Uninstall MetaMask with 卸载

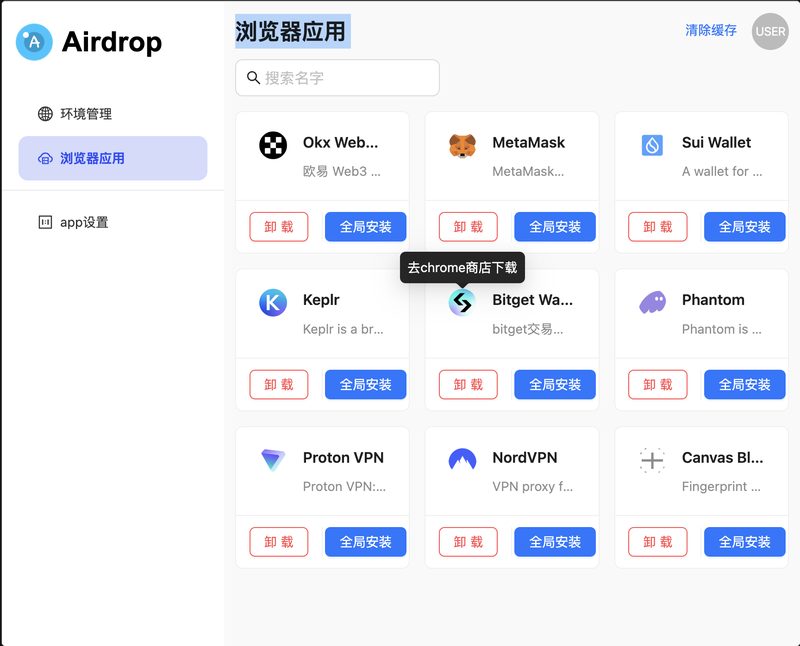[468, 227]
